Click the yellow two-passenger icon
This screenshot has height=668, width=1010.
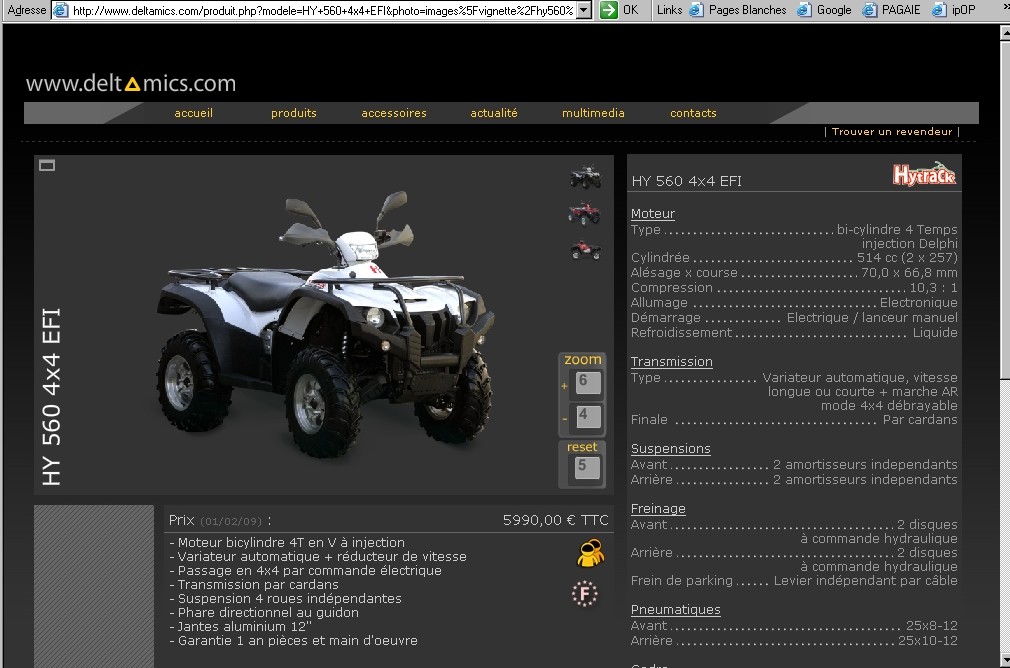pyautogui.click(x=590, y=552)
